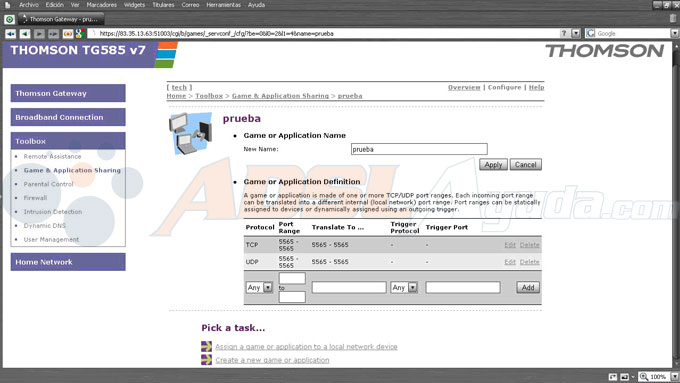The height and width of the screenshot is (383, 680).
Task: Open the Archivo menu
Action: click(x=29, y=5)
